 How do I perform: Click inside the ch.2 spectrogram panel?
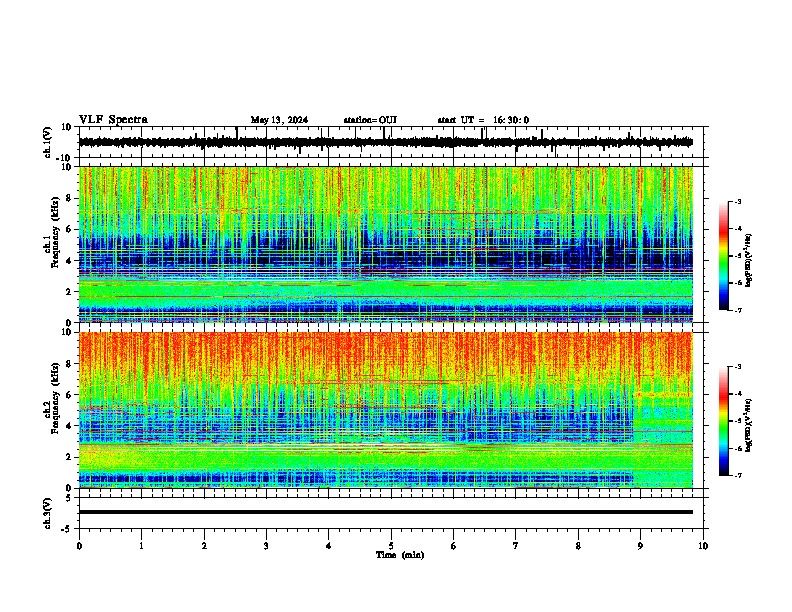point(386,410)
